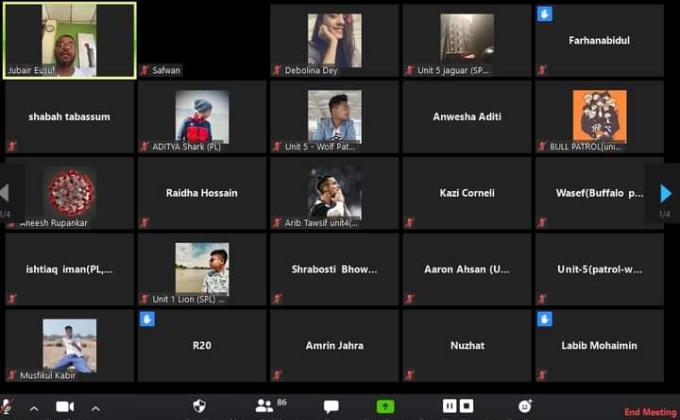Screen dimensions: 680x420
Task: Pause the meeting recording
Action: [x=450, y=406]
